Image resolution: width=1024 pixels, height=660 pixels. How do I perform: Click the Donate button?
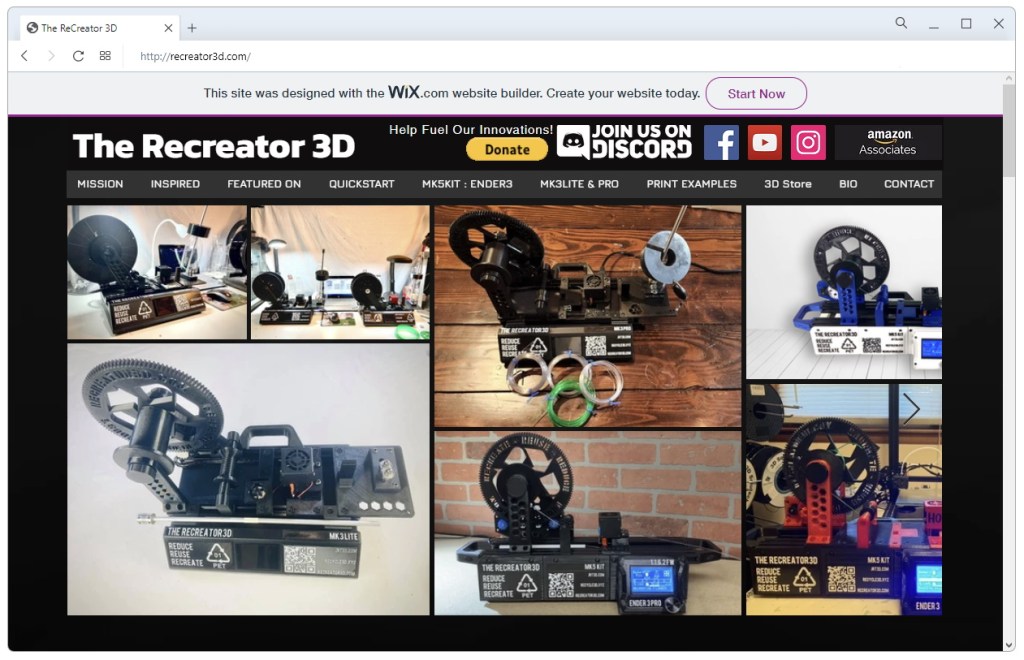(506, 149)
